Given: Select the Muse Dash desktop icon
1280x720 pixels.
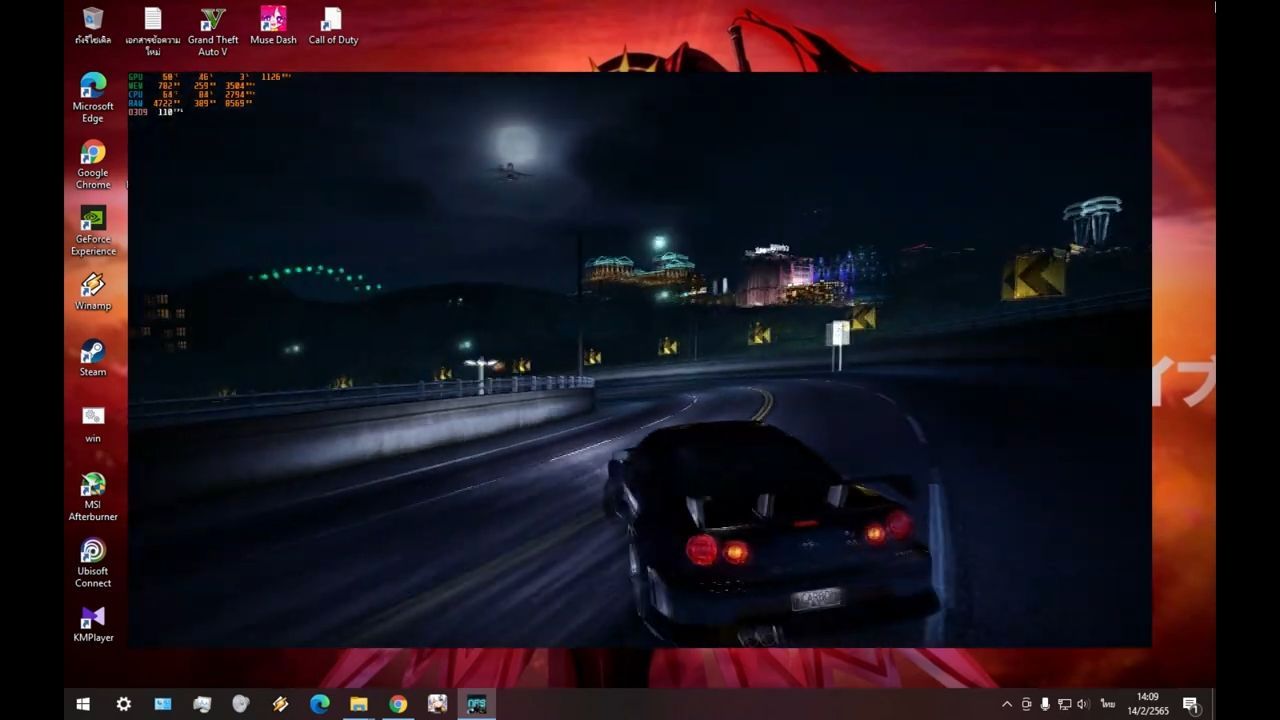Looking at the screenshot, I should coord(273,21).
